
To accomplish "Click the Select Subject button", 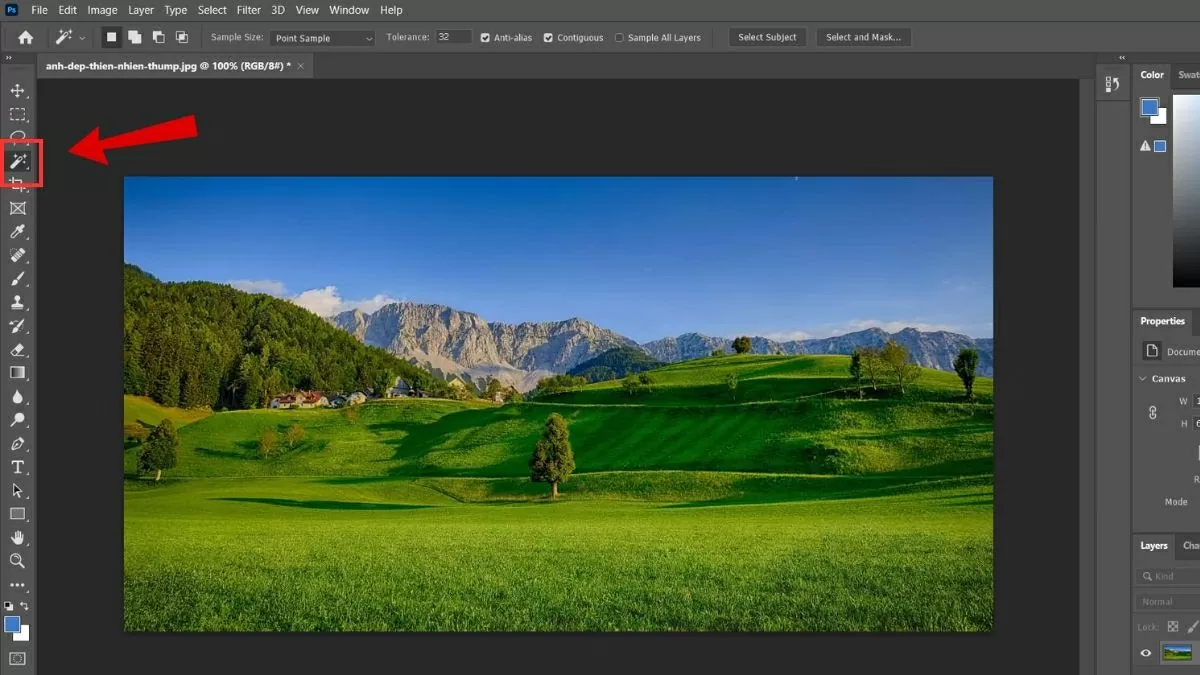I will click(x=767, y=37).
